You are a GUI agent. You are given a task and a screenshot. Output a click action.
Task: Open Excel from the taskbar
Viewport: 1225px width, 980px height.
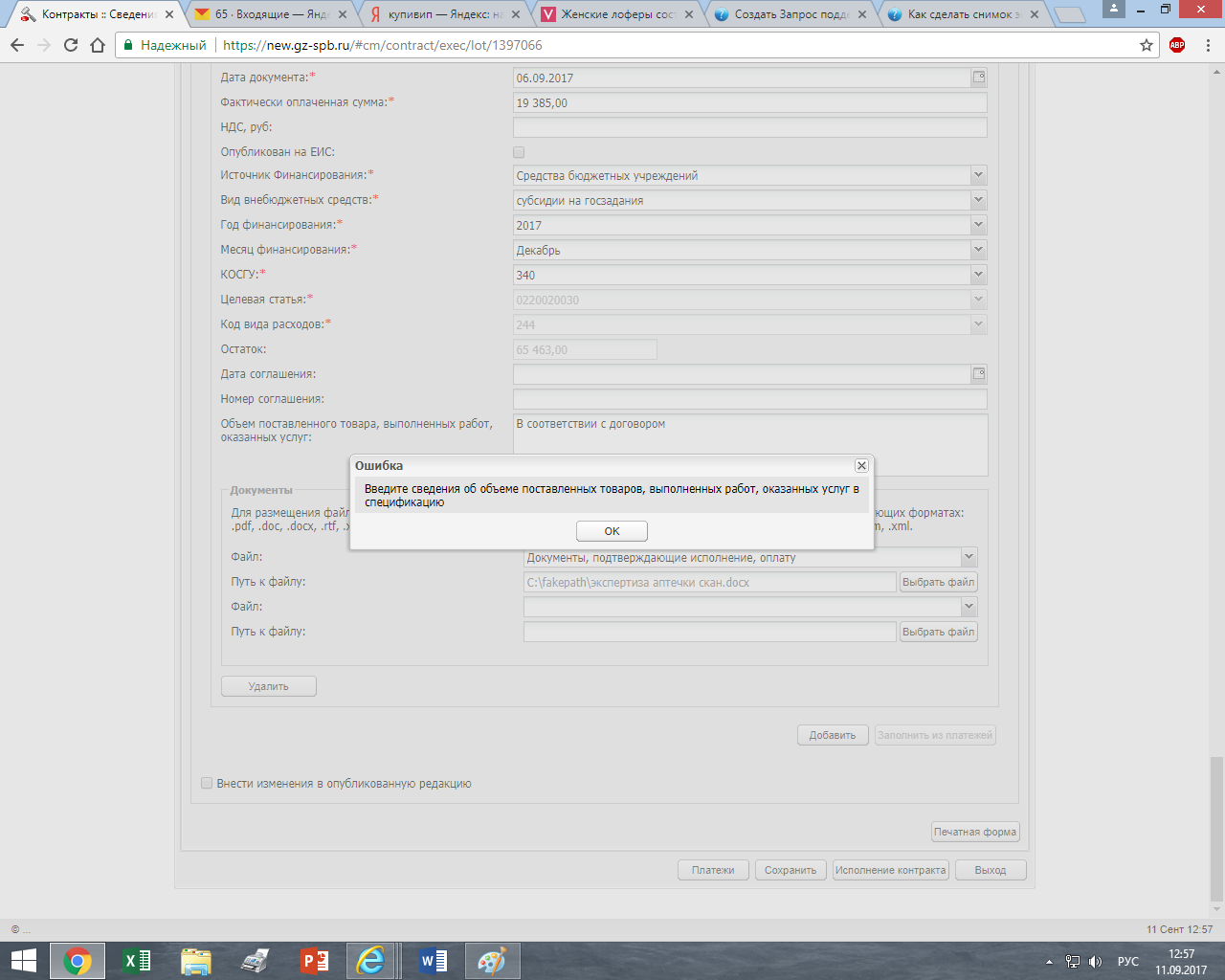click(x=137, y=961)
